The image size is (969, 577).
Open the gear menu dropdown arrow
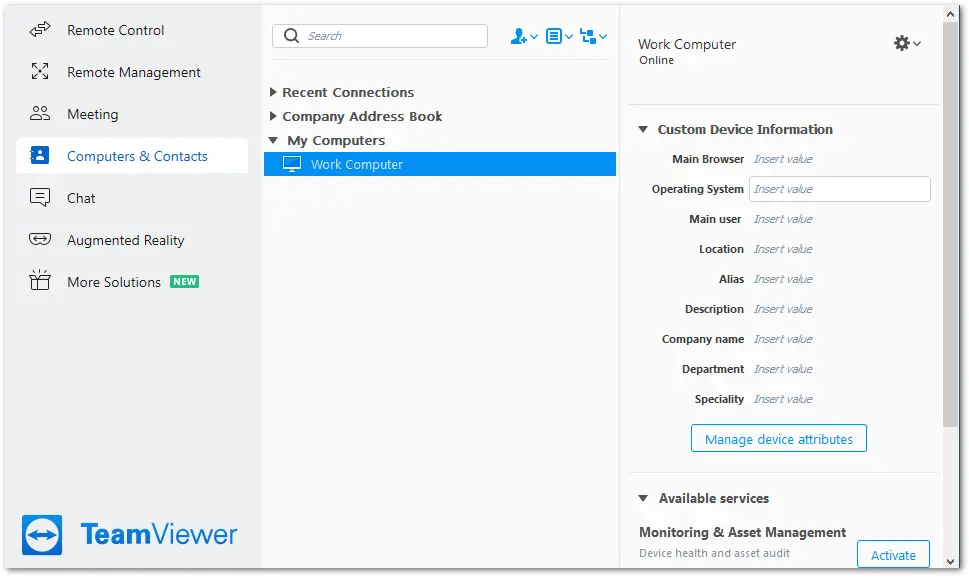pyautogui.click(x=917, y=43)
